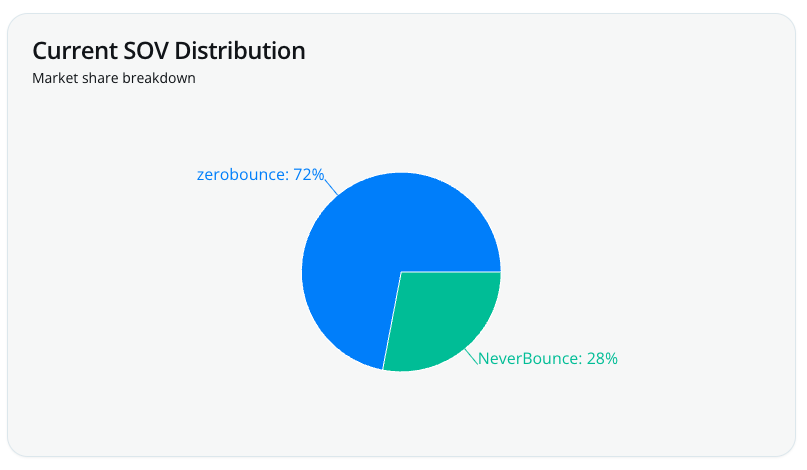Click the NeverBounce label connector line
Screen dimensions: 807x470
(x=472, y=357)
